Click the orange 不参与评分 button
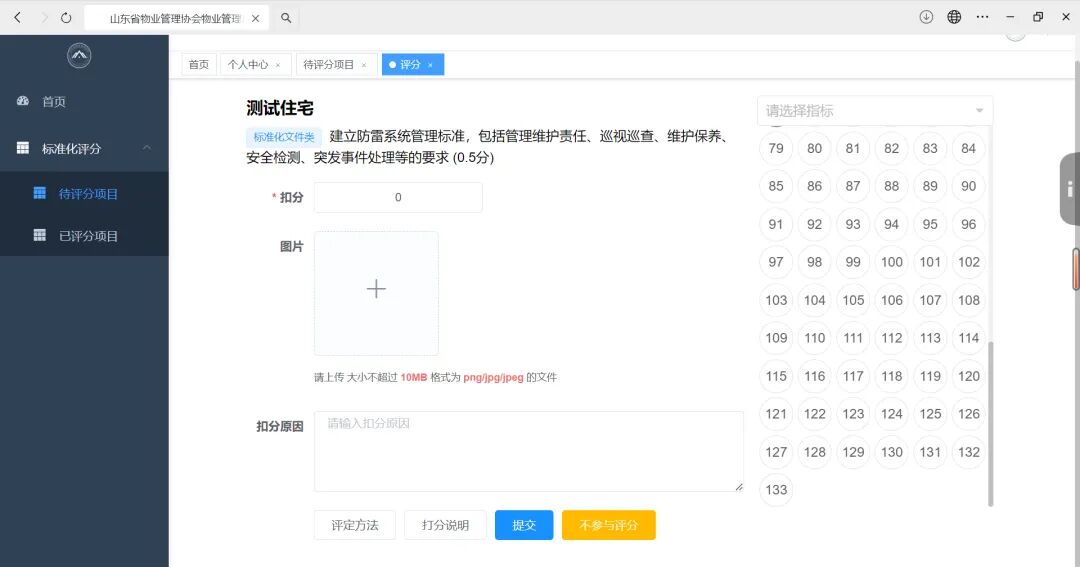Image resolution: width=1080 pixels, height=567 pixels. coord(609,525)
